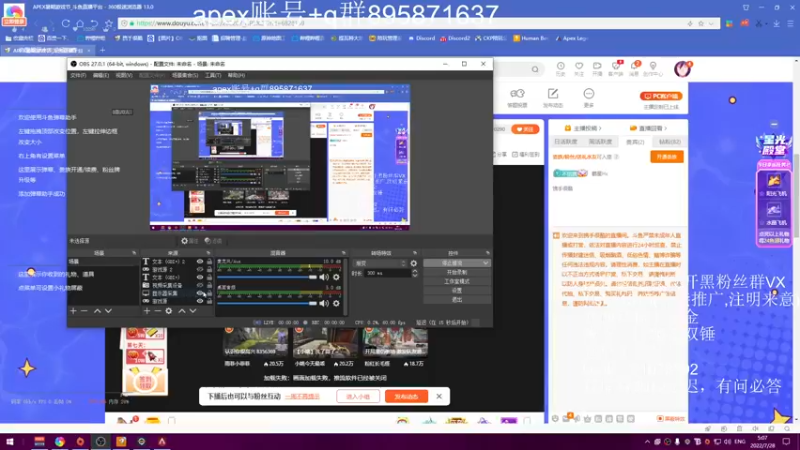Toggle lock of 视频采集设备 source

pos(209,285)
